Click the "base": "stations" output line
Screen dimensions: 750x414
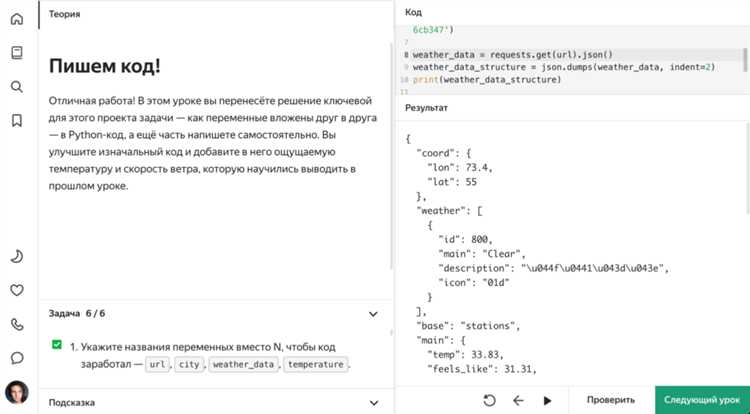468,326
